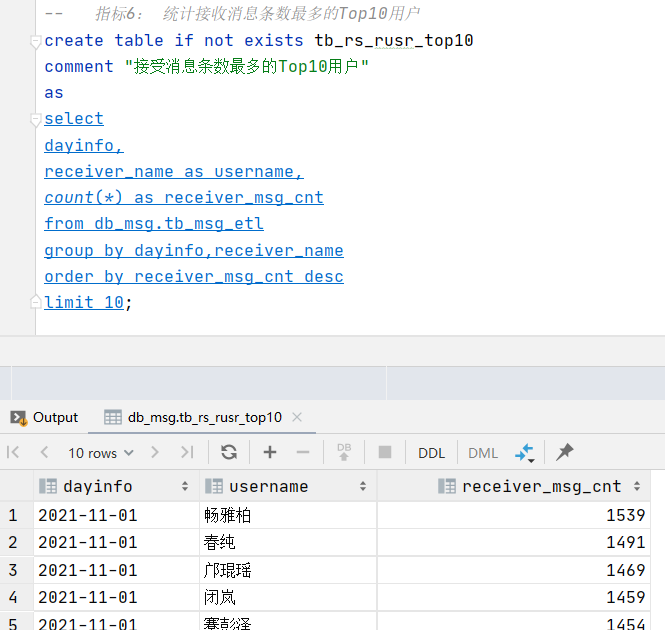Switch to the Output tab
This screenshot has height=630, width=665.
tap(44, 417)
